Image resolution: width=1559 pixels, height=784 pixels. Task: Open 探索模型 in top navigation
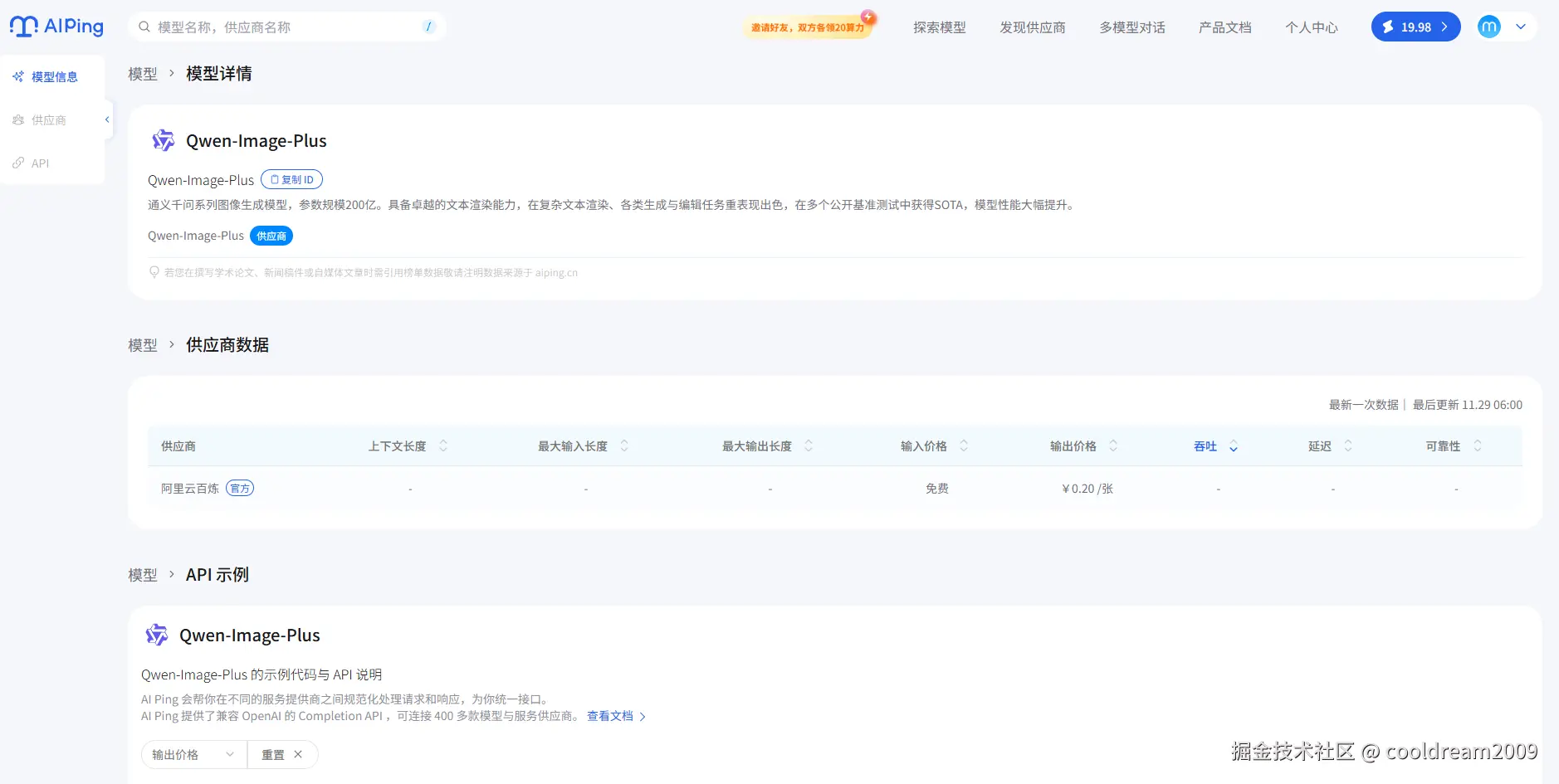(x=940, y=27)
